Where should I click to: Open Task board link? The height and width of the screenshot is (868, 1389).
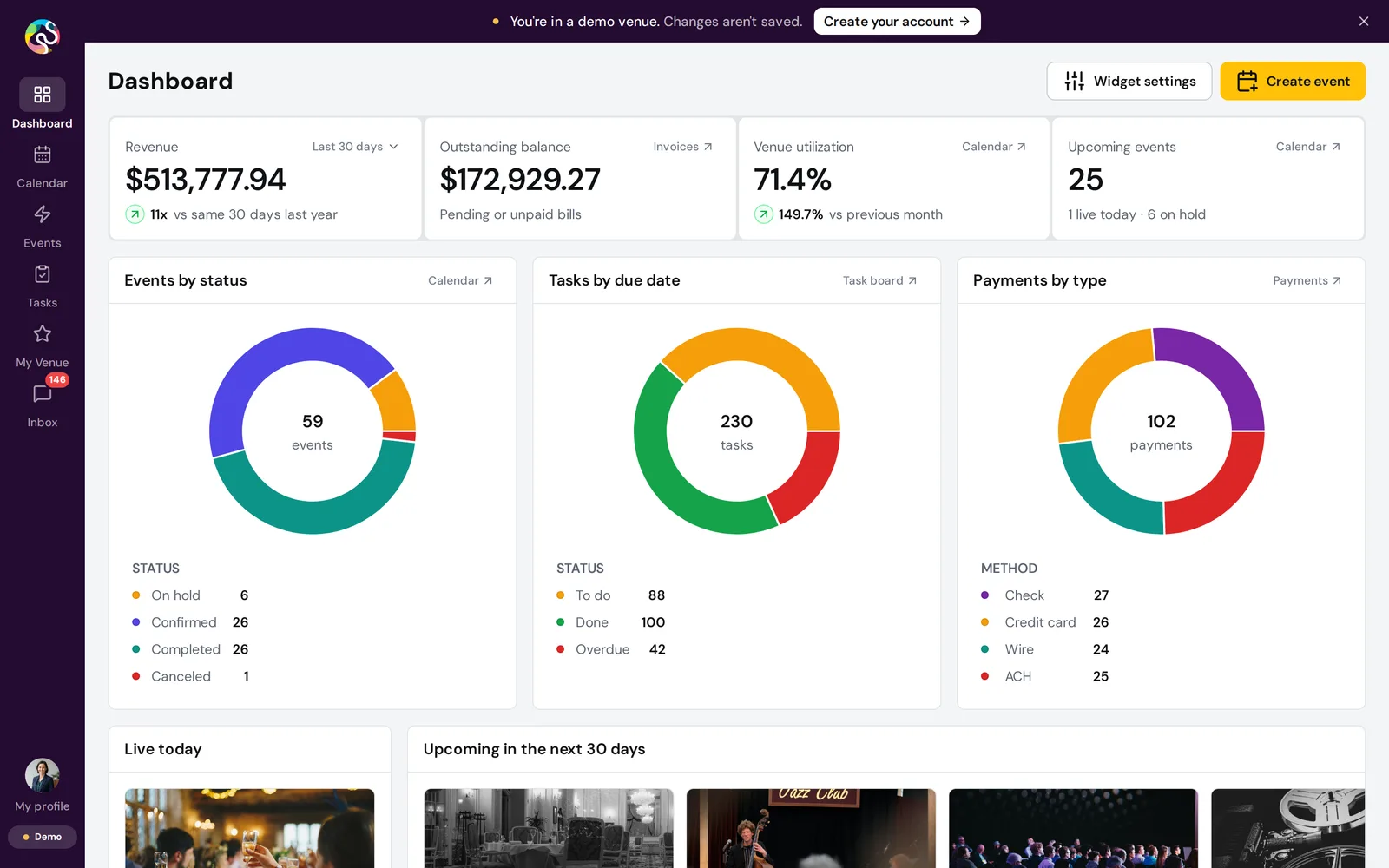pyautogui.click(x=879, y=280)
